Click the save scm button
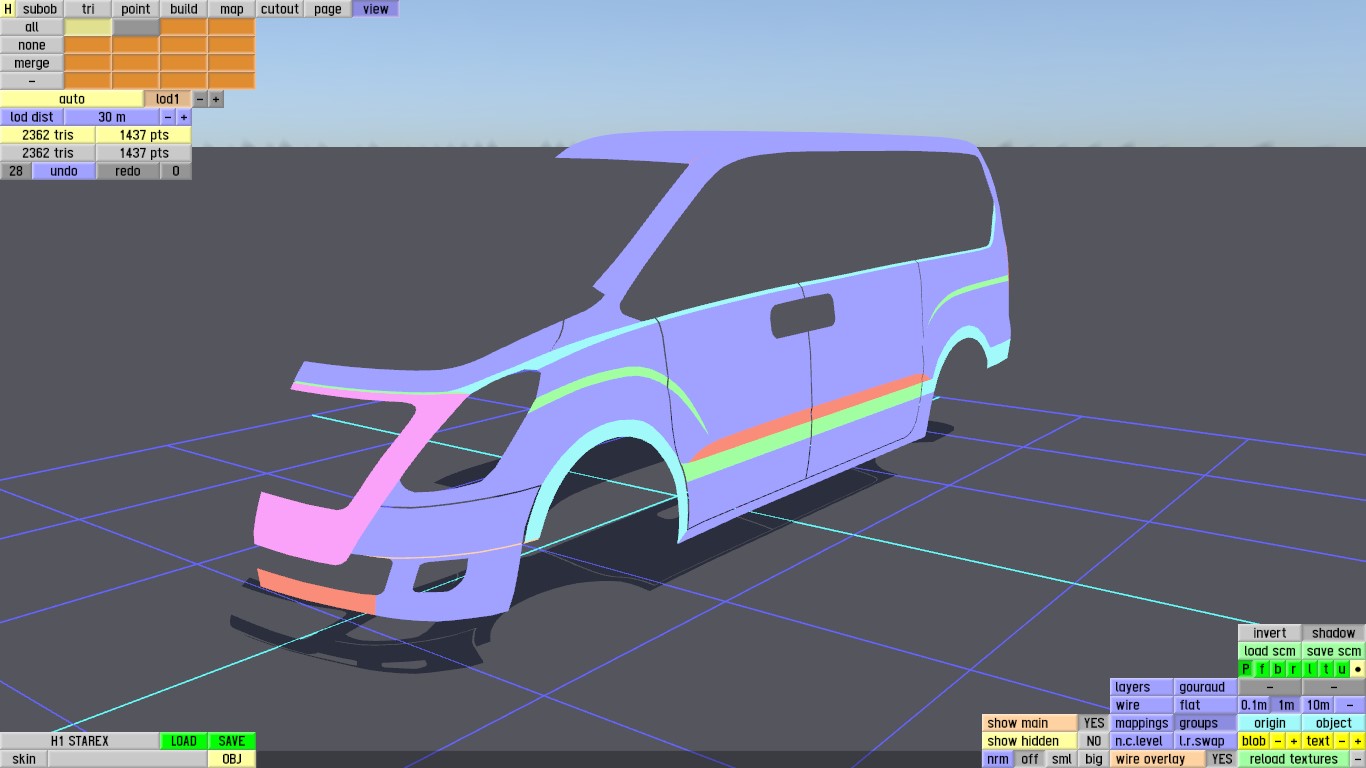 pos(1334,651)
